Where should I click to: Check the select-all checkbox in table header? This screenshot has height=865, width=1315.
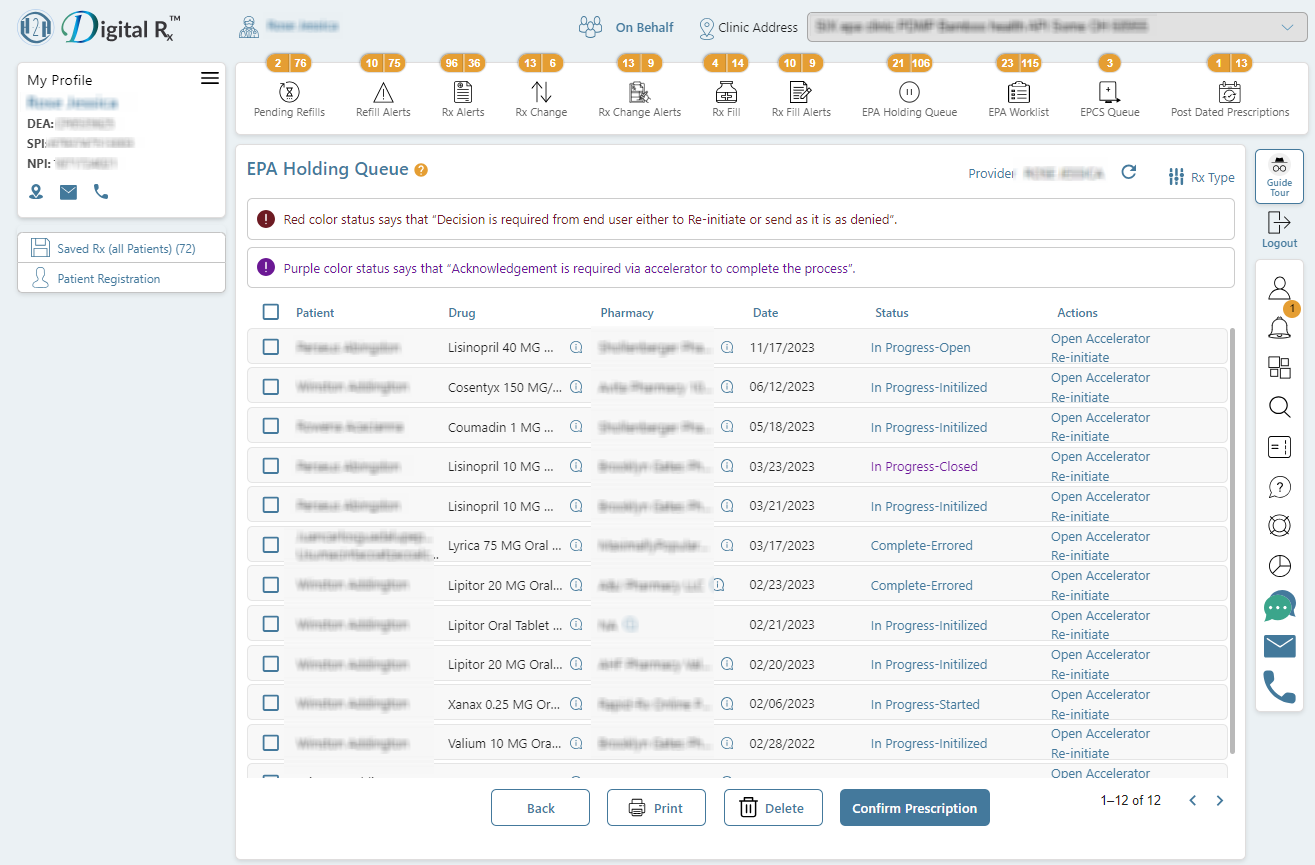point(270,311)
